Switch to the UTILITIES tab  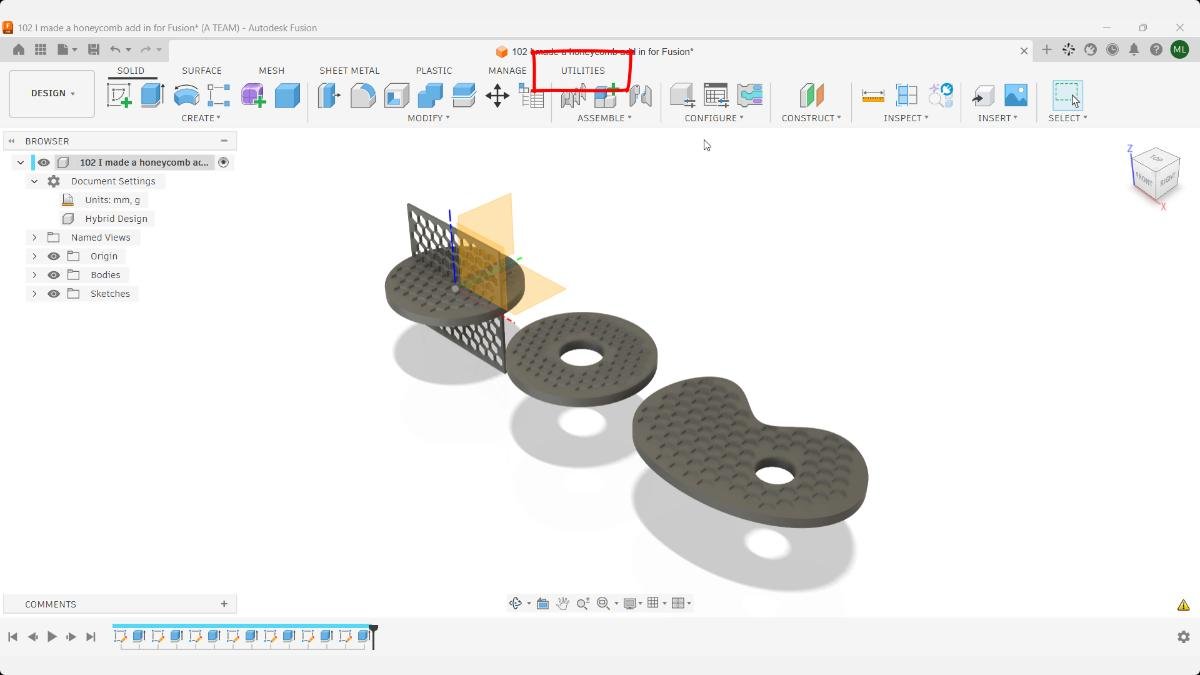click(583, 71)
